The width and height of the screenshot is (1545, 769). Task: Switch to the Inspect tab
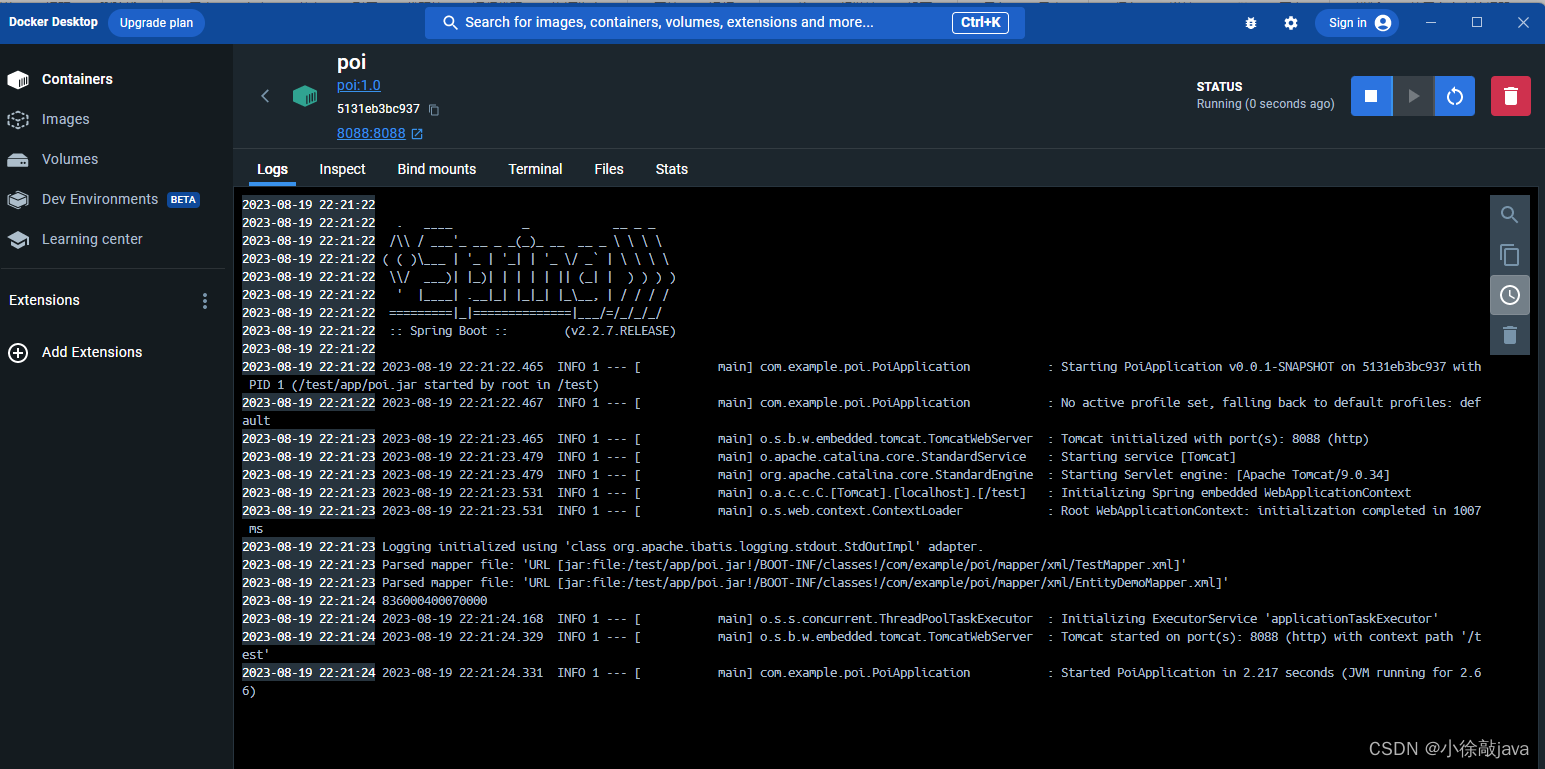pos(342,169)
